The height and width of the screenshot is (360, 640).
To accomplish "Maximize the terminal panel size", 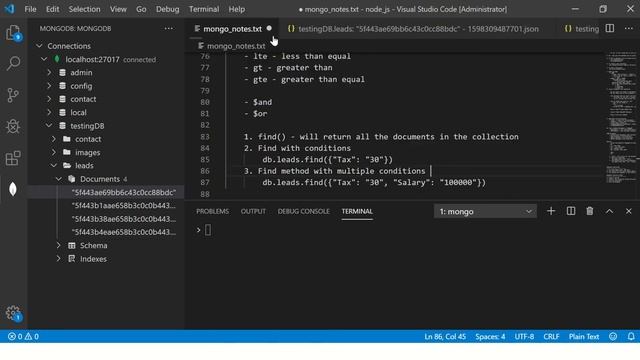I will 609,211.
